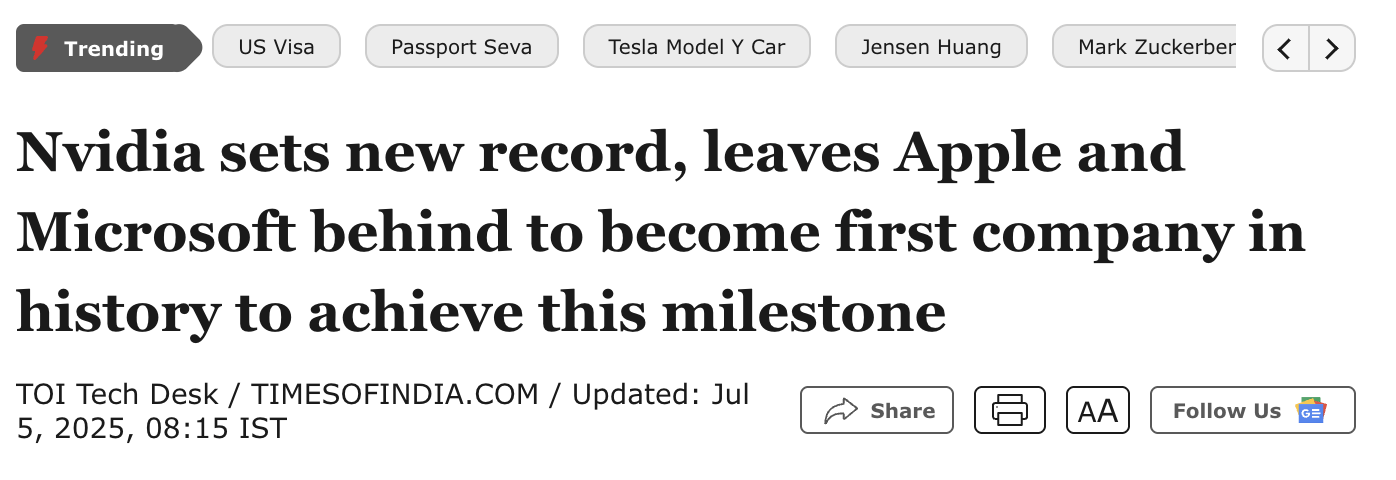Select the Passport Seva trending chip
1396x480 pixels.
tap(461, 47)
